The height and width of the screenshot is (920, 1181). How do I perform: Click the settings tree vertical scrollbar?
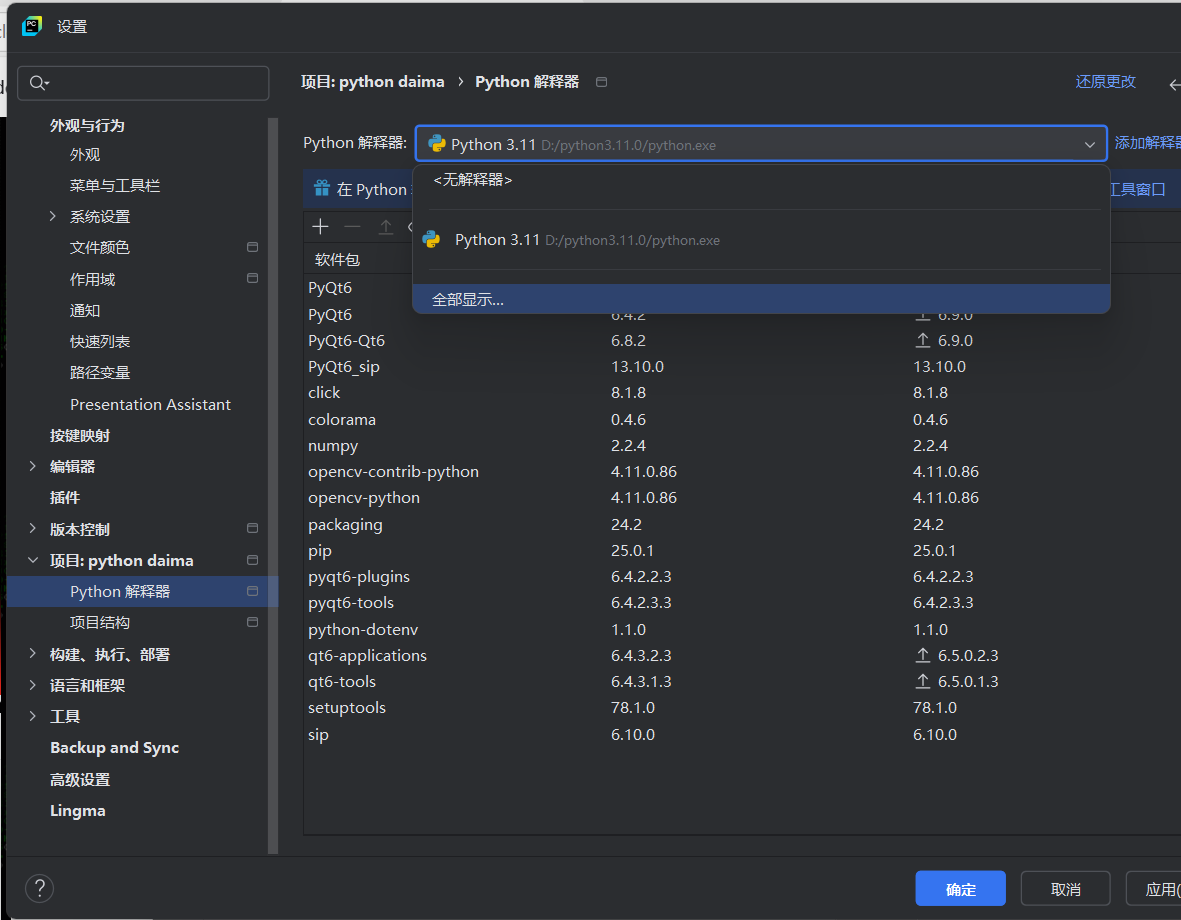coord(273,485)
